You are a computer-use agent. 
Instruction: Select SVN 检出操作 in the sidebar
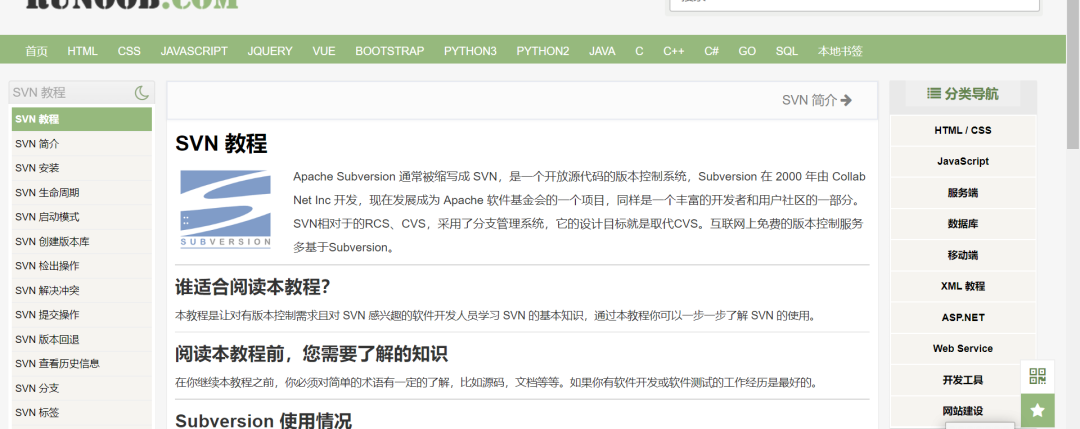point(81,266)
